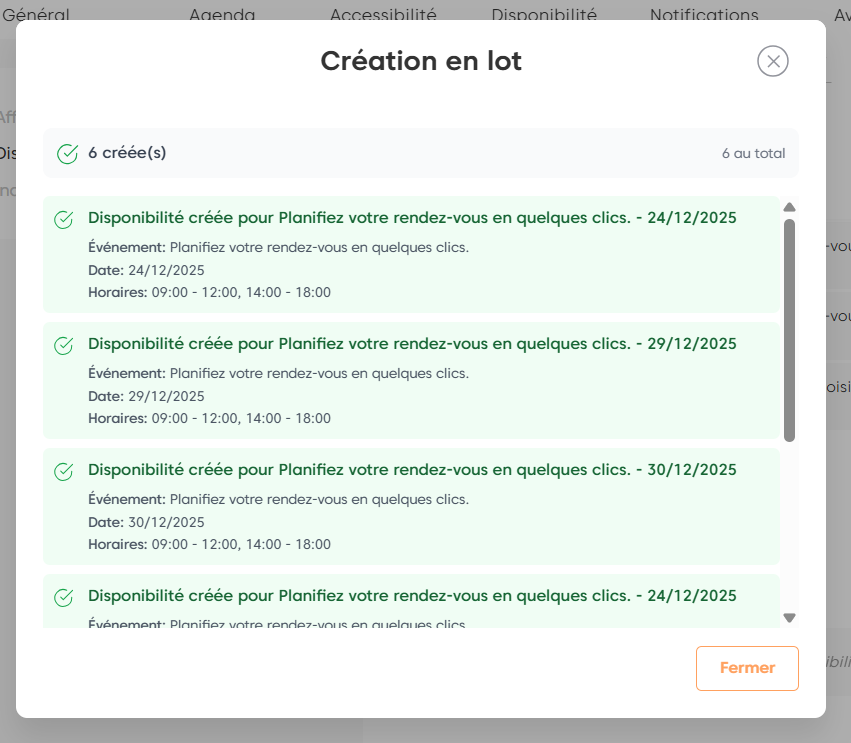Click the "6 au total" counter text
Image resolution: width=851 pixels, height=743 pixels.
coord(753,154)
